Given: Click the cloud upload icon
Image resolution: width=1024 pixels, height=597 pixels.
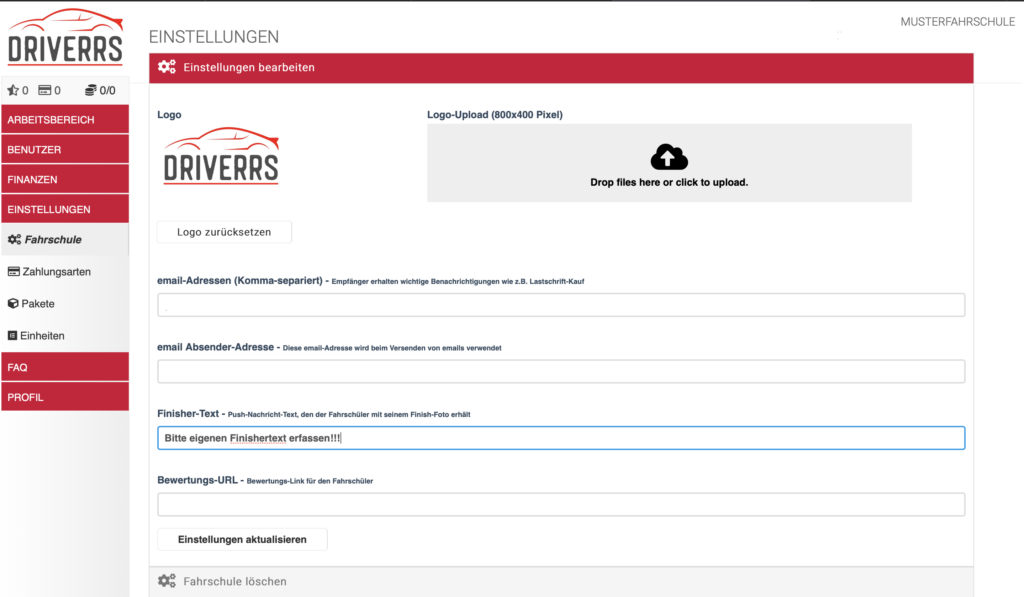Looking at the screenshot, I should (669, 157).
